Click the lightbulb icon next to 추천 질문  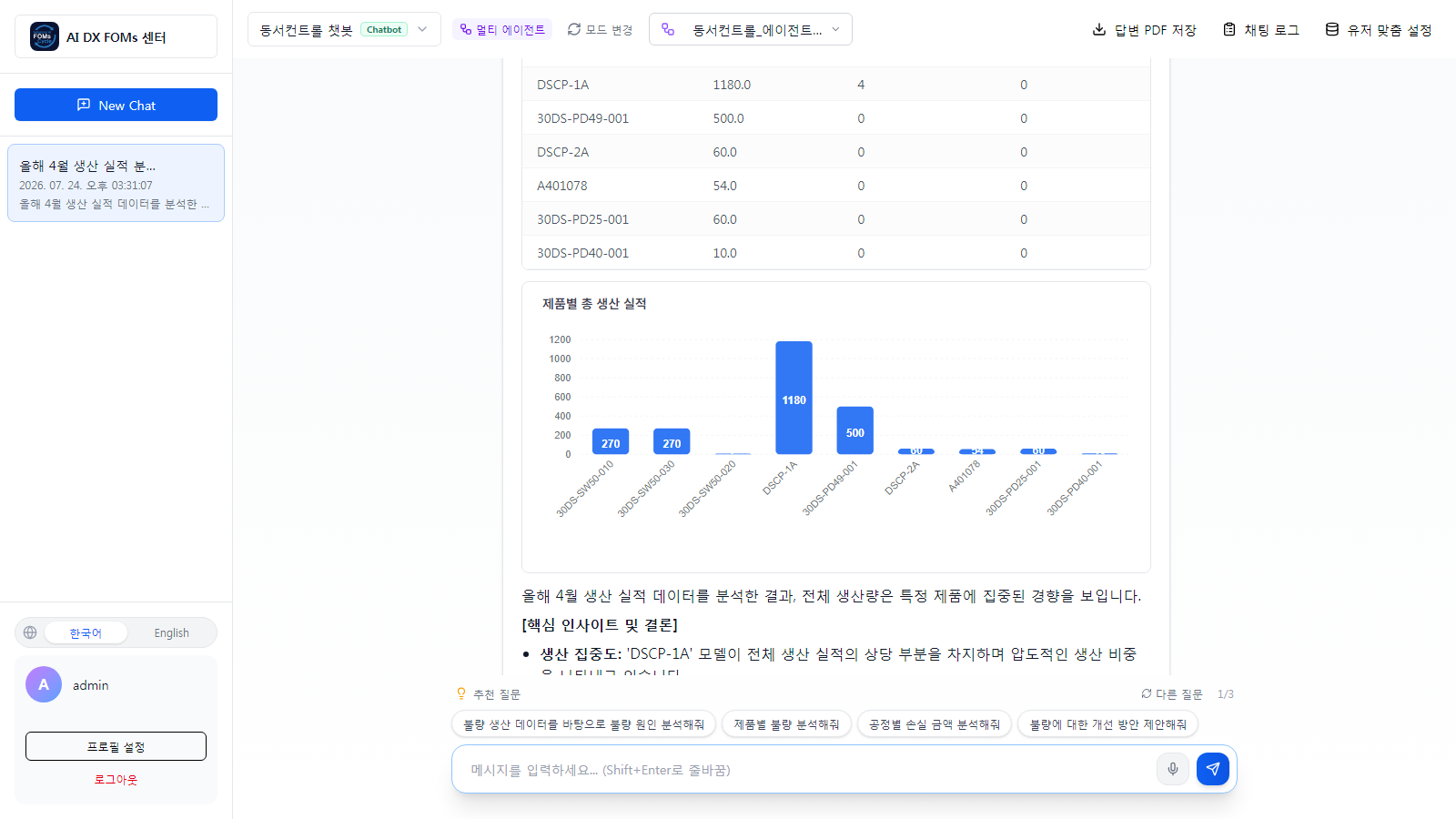[x=461, y=693]
